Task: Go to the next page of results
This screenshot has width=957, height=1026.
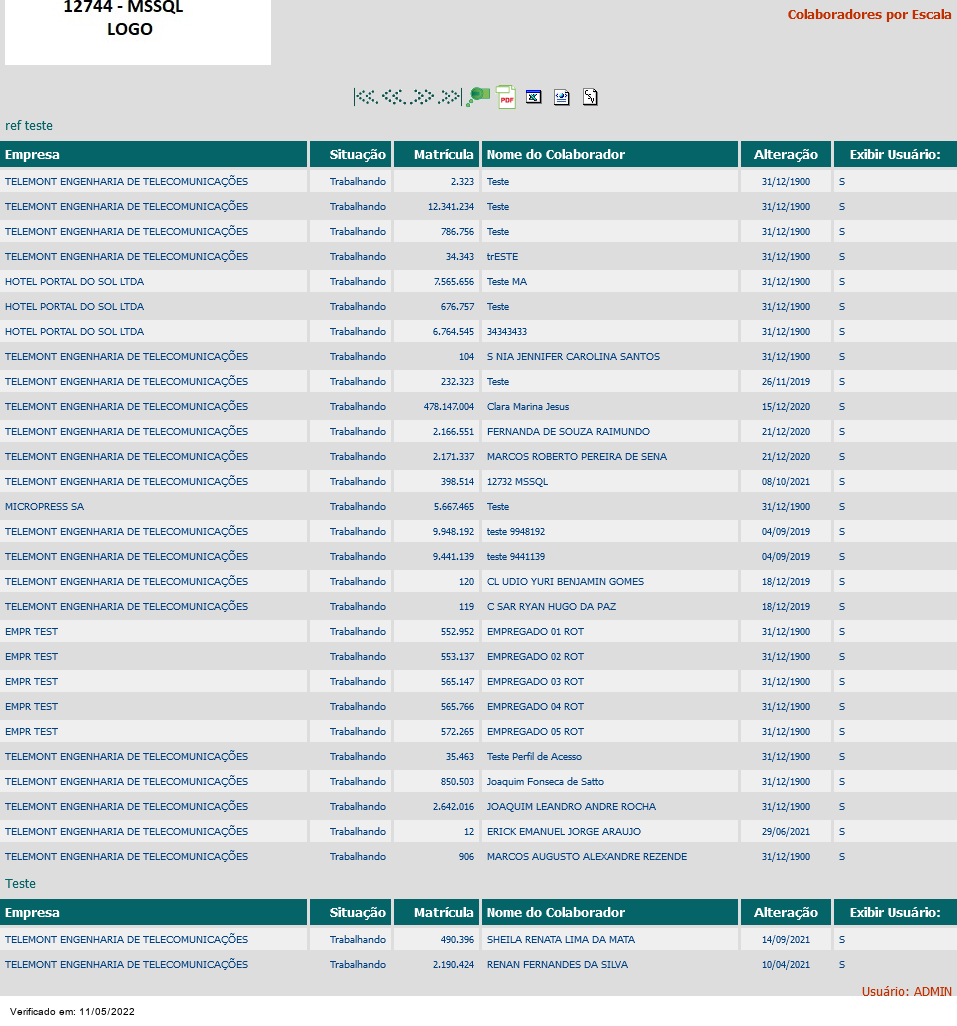Action: click(x=423, y=97)
